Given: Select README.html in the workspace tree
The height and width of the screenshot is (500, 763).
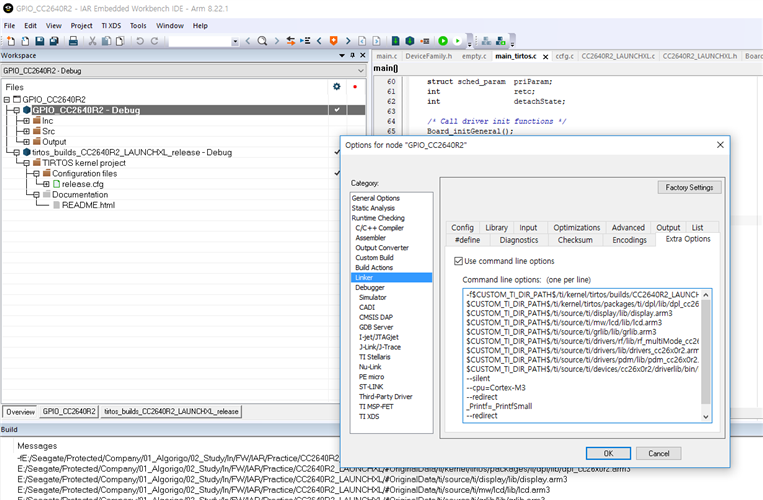Looking at the screenshot, I should (x=88, y=205).
